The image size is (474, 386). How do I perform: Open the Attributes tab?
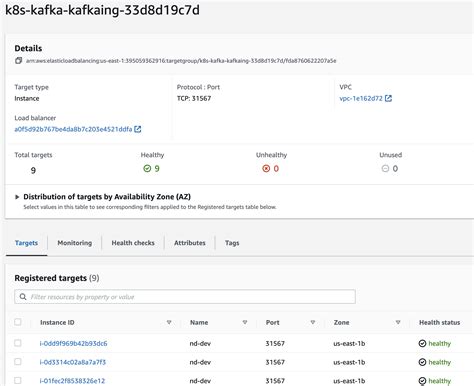click(x=190, y=243)
